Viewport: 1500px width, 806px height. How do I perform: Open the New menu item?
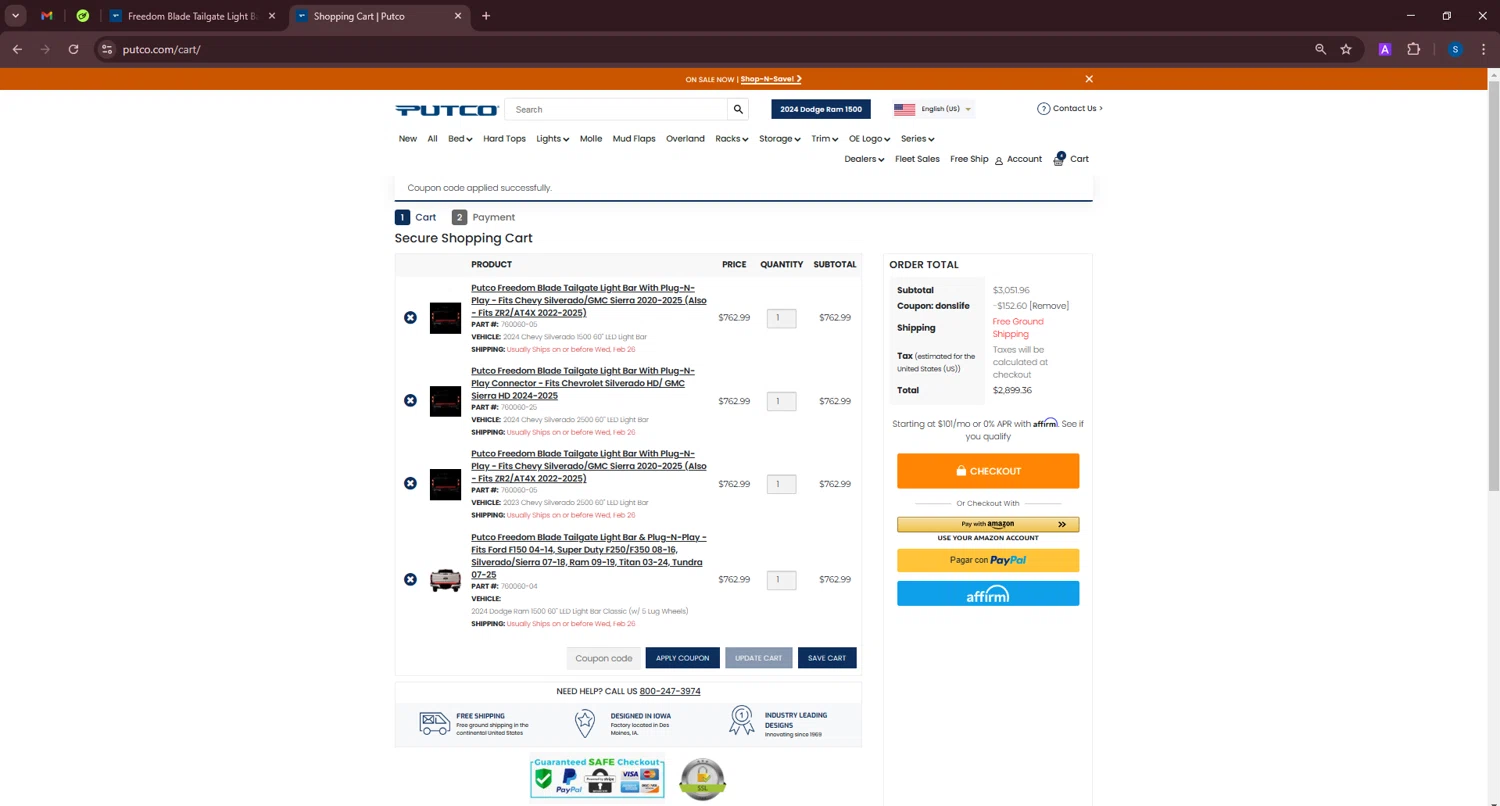click(x=408, y=139)
